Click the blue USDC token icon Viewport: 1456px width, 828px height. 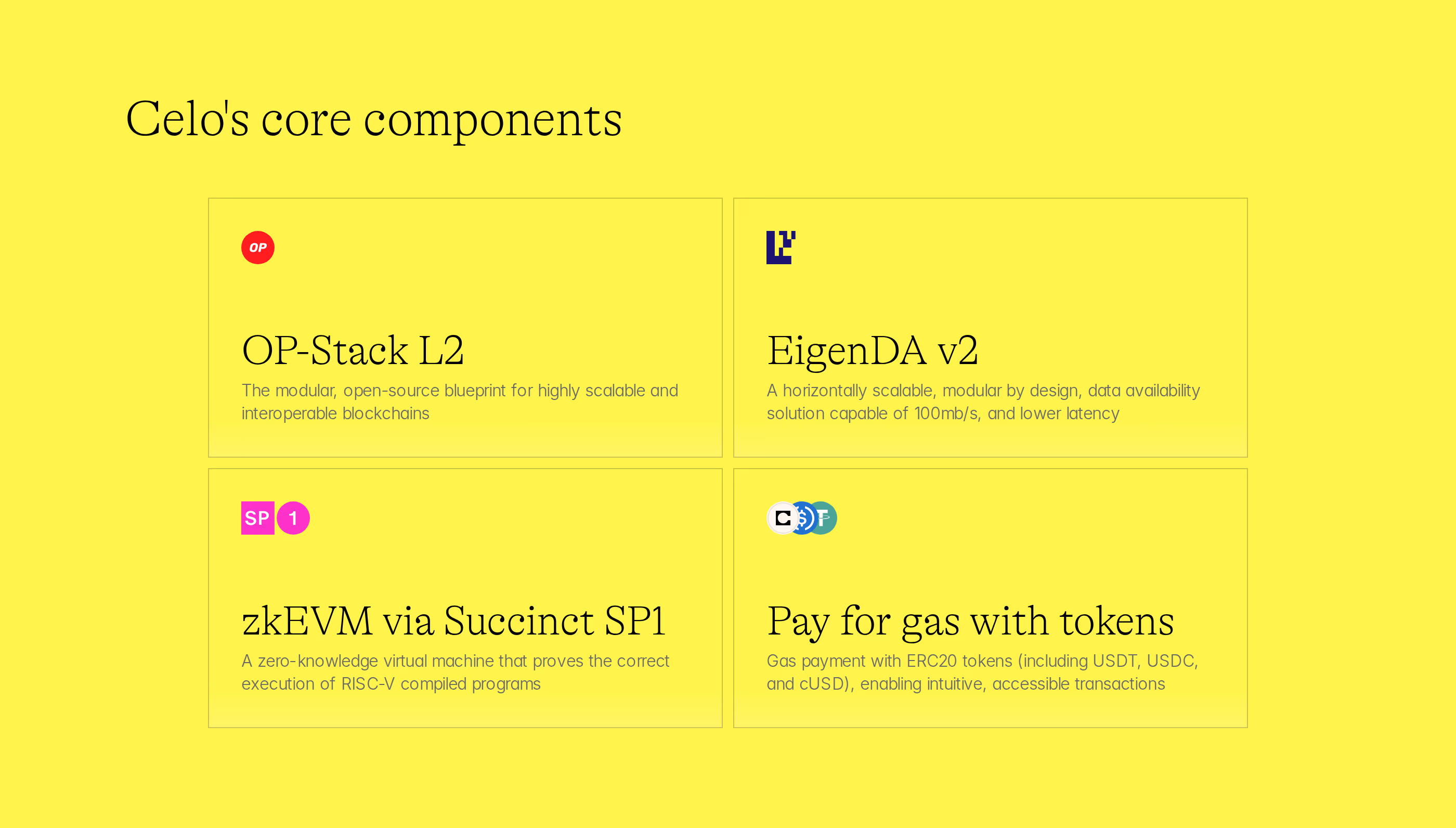coord(803,518)
